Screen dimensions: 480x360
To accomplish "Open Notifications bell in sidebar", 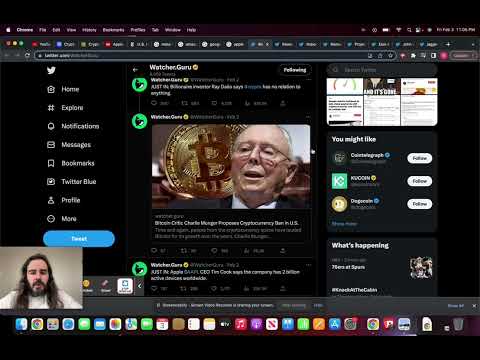I will 73,126.
